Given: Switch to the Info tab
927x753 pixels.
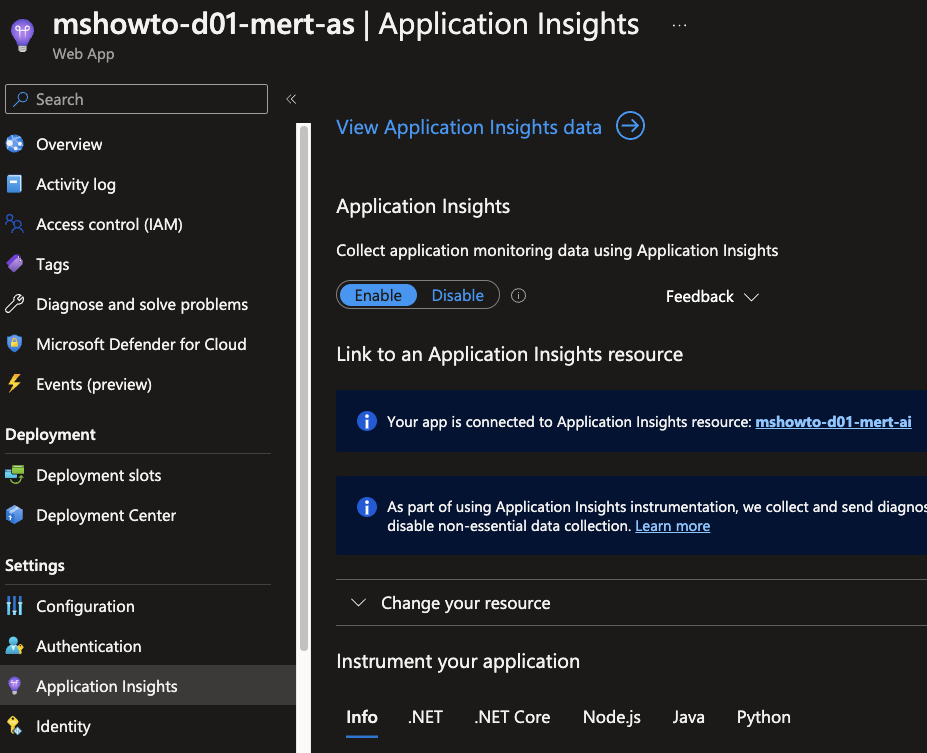Looking at the screenshot, I should point(362,717).
